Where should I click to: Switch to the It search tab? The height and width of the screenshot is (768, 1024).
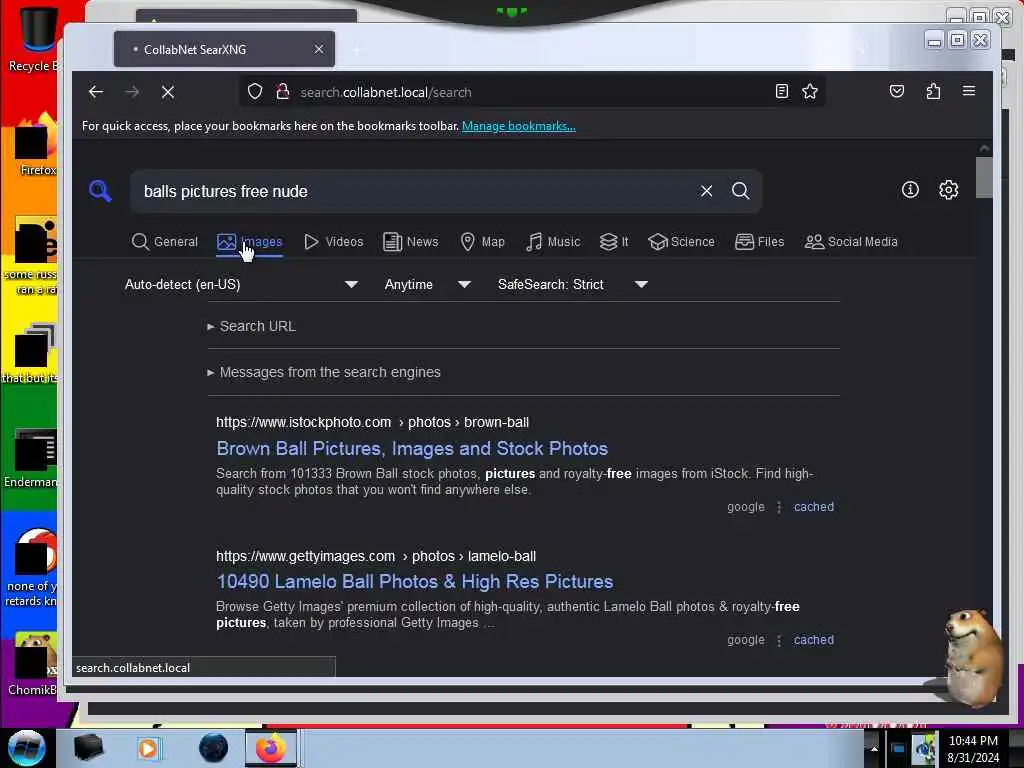coord(614,242)
